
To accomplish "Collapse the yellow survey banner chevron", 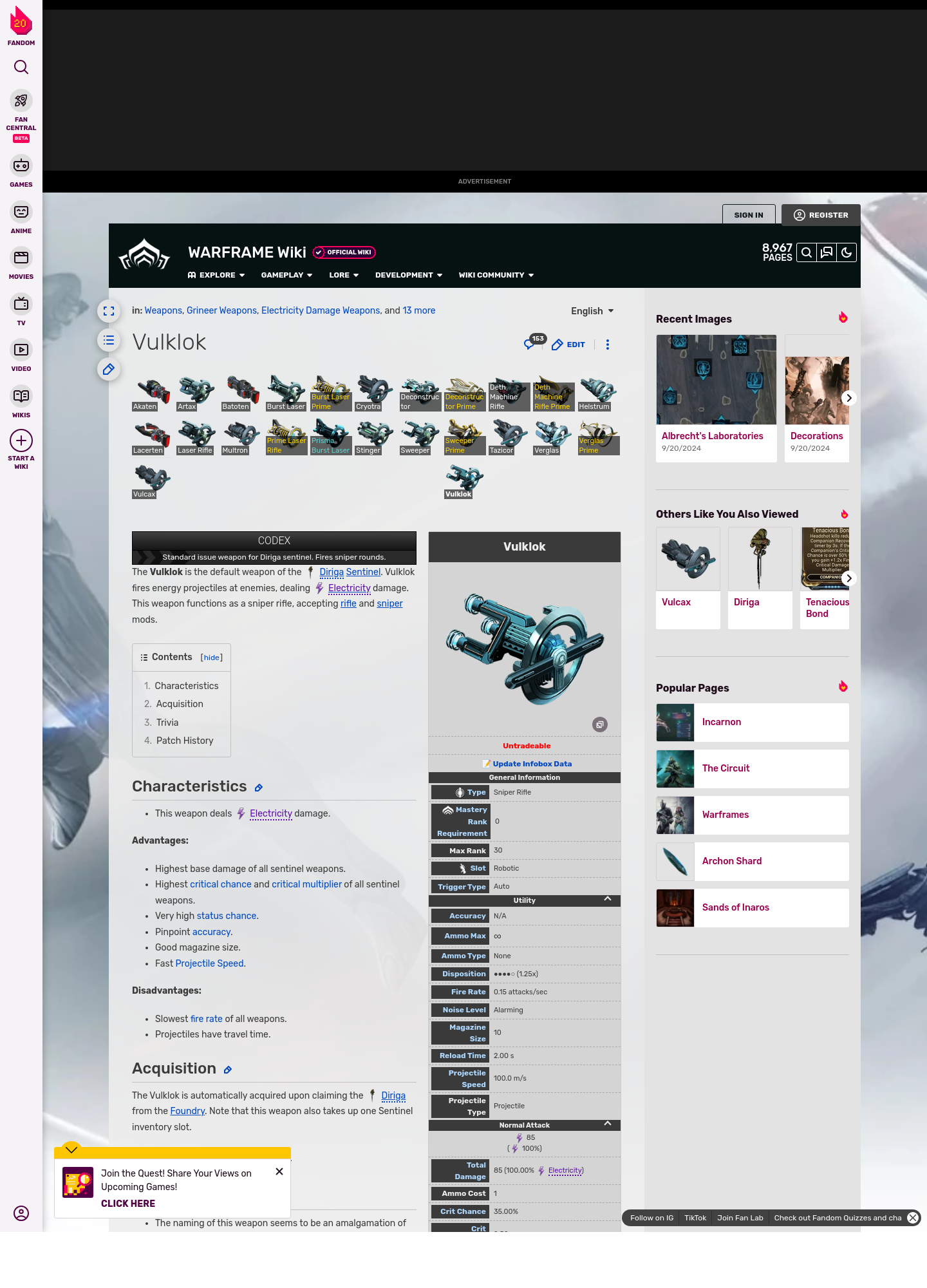I will [71, 1150].
